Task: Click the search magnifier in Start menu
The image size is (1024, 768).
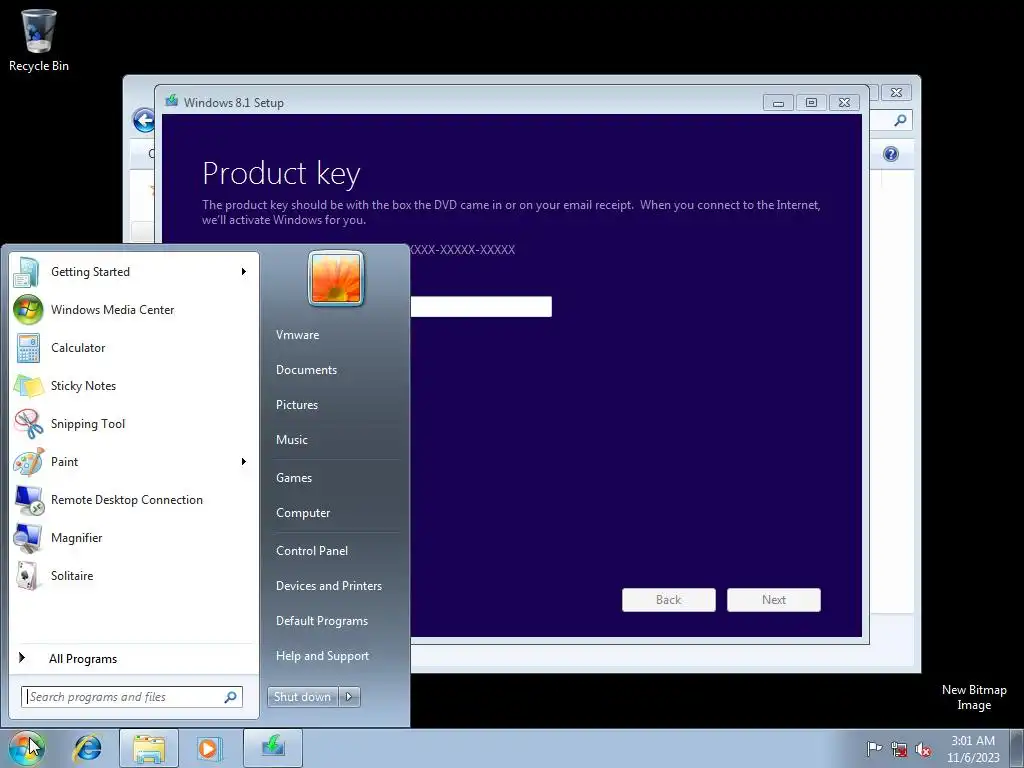Action: coord(231,697)
